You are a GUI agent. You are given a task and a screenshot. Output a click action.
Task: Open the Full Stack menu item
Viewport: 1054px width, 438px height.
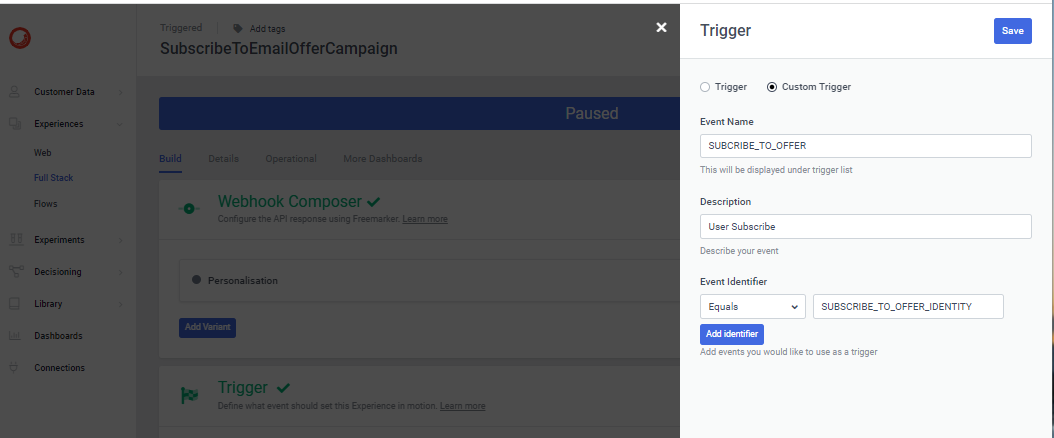tap(53, 178)
